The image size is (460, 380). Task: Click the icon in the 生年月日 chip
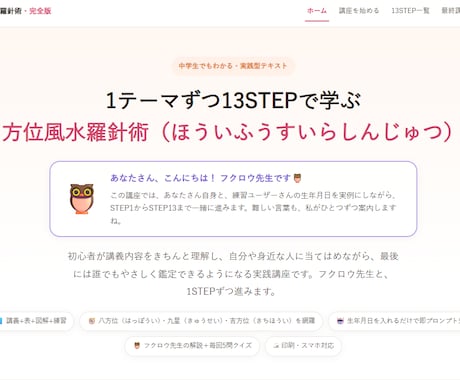point(340,321)
